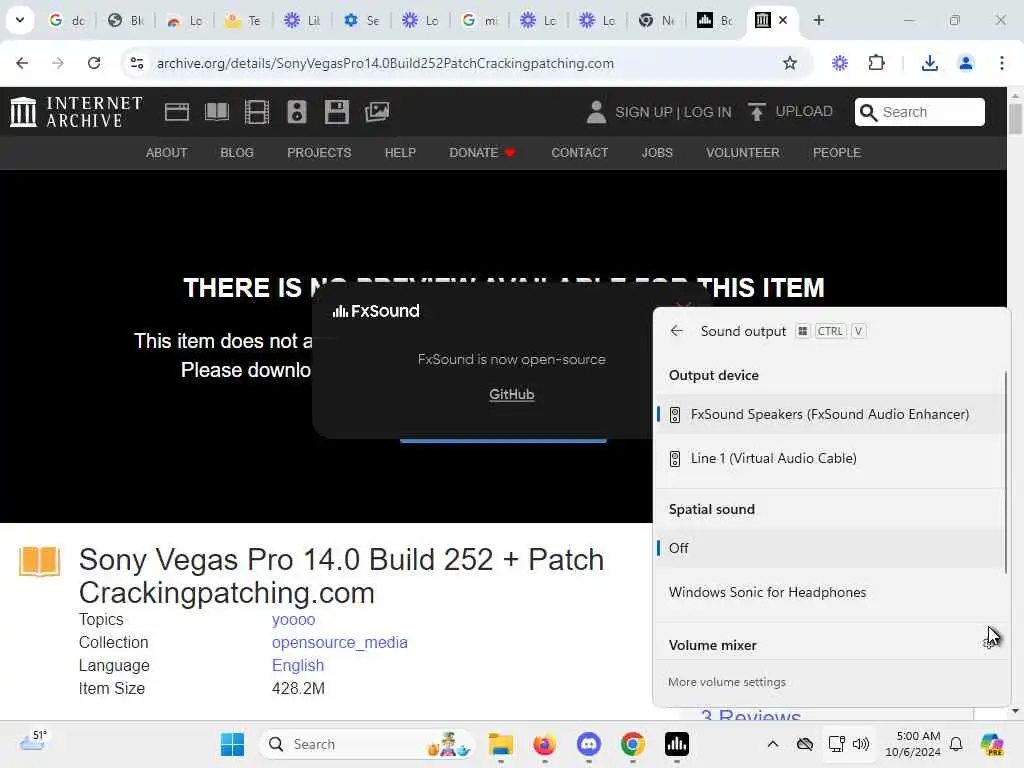
Task: Close the active Internet Archive tab
Action: [783, 20]
